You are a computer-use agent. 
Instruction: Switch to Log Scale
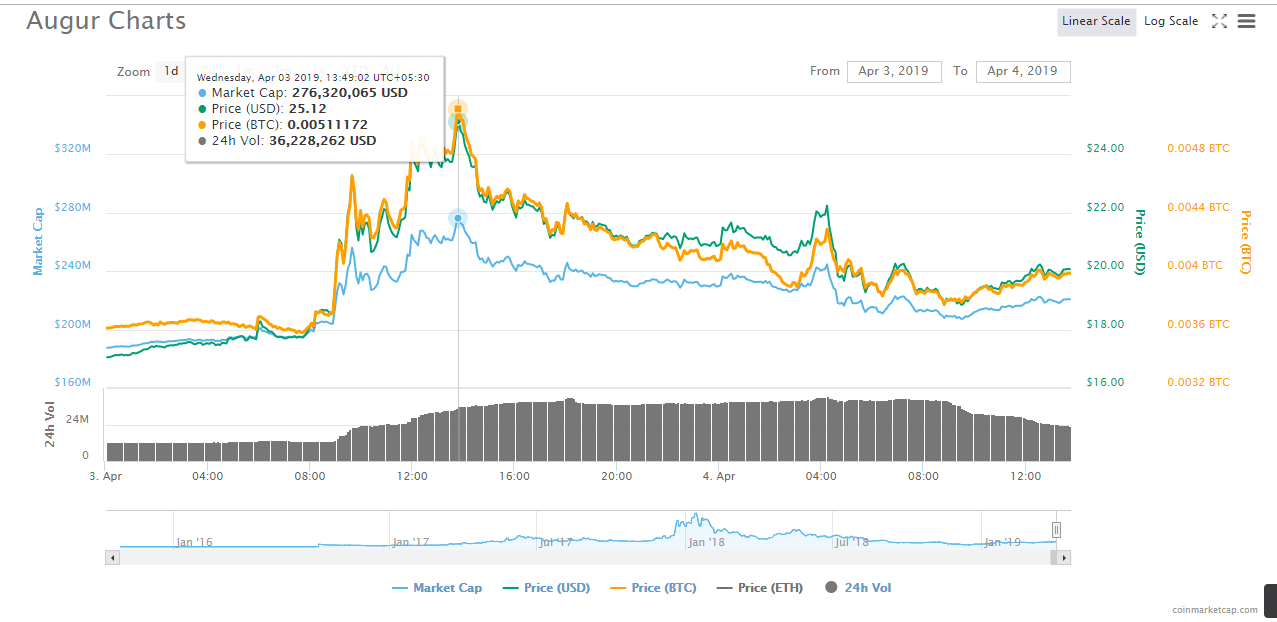(x=1171, y=21)
